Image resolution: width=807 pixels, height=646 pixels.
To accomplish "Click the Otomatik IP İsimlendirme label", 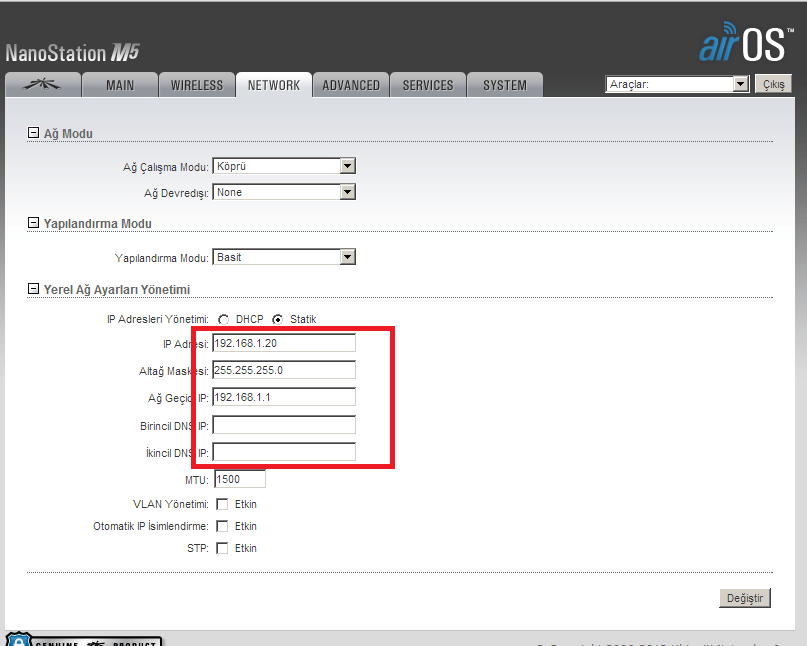I will [151, 527].
